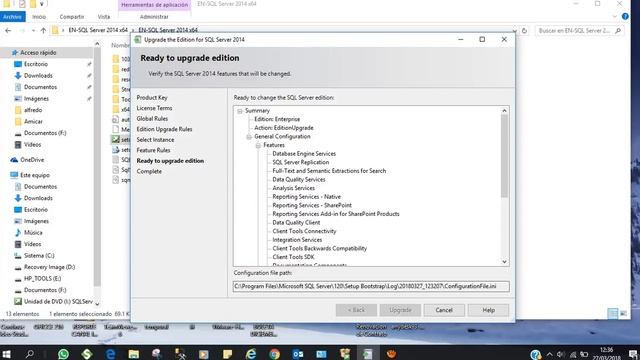Open Outlook from the taskbar
The image size is (640, 360).
pos(298,353)
